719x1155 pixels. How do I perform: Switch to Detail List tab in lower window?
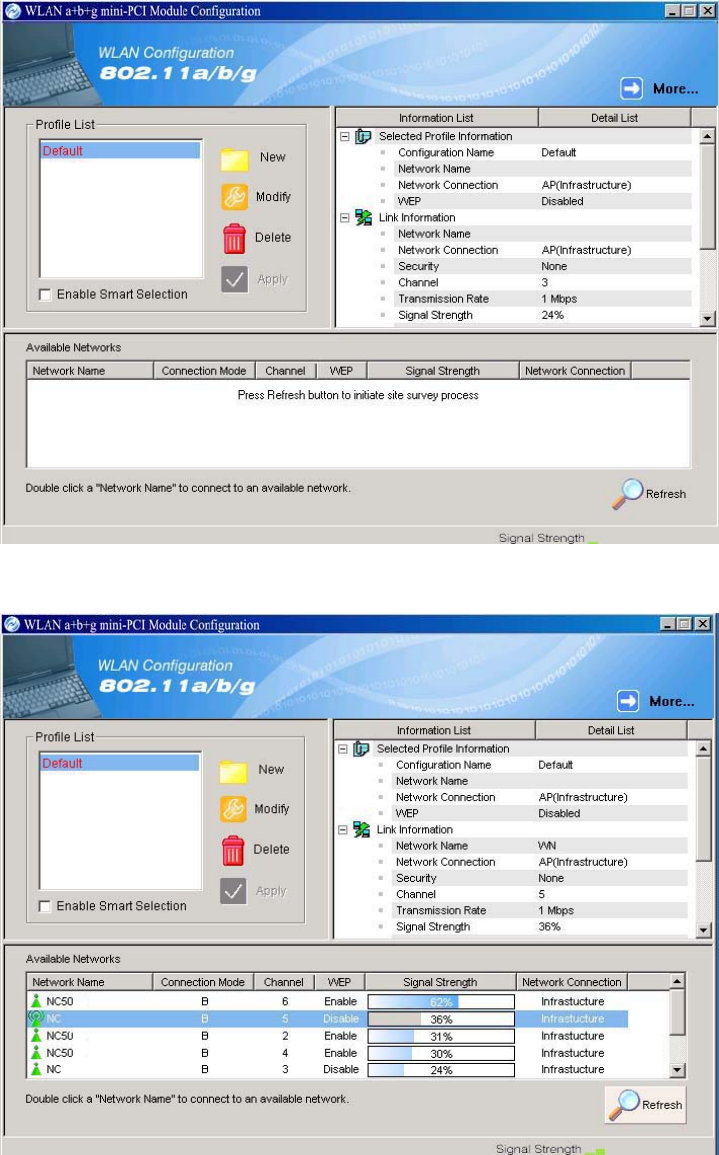(x=611, y=730)
